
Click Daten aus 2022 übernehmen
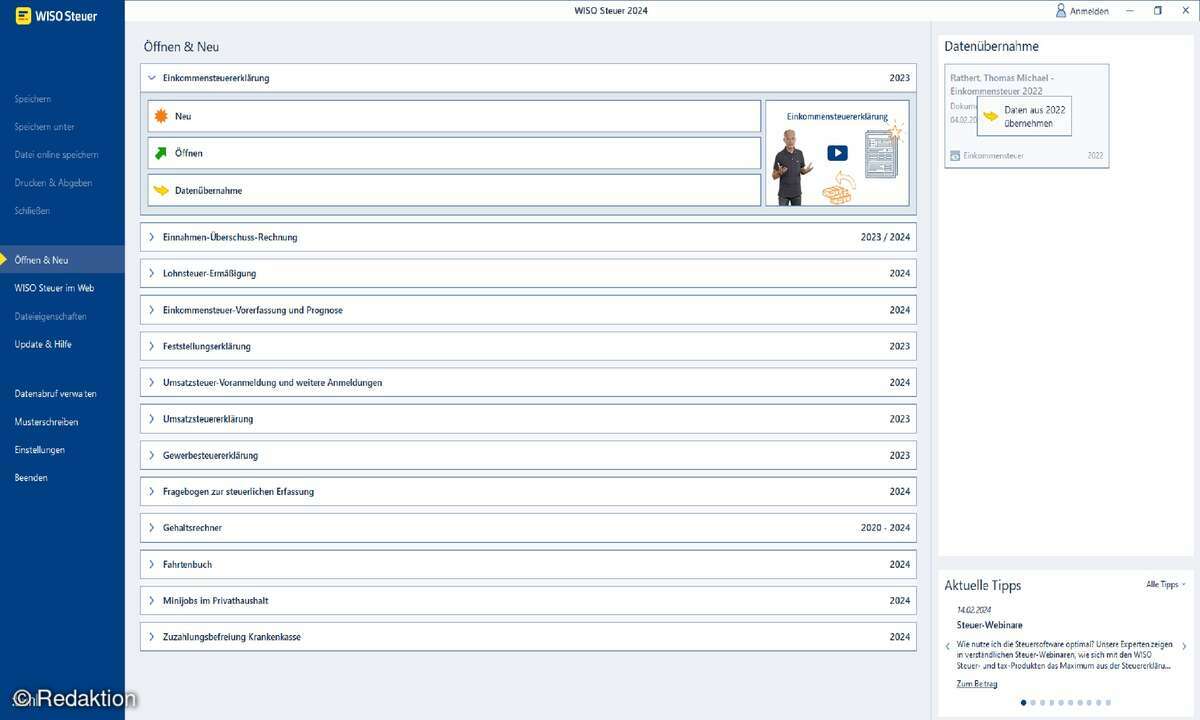pos(1024,116)
